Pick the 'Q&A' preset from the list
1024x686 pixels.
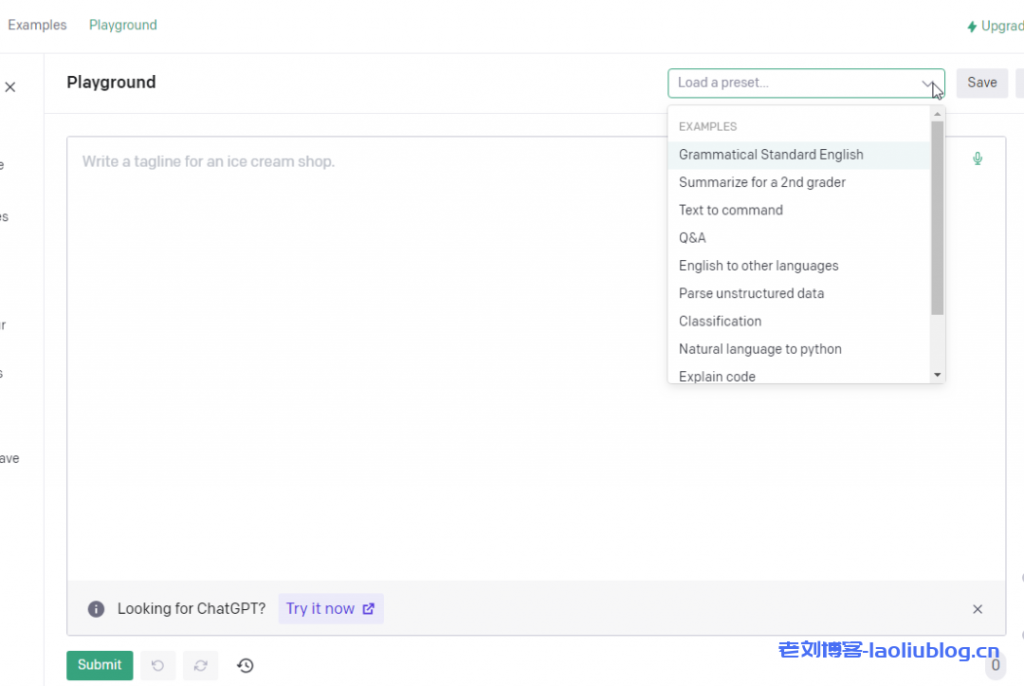coord(692,237)
